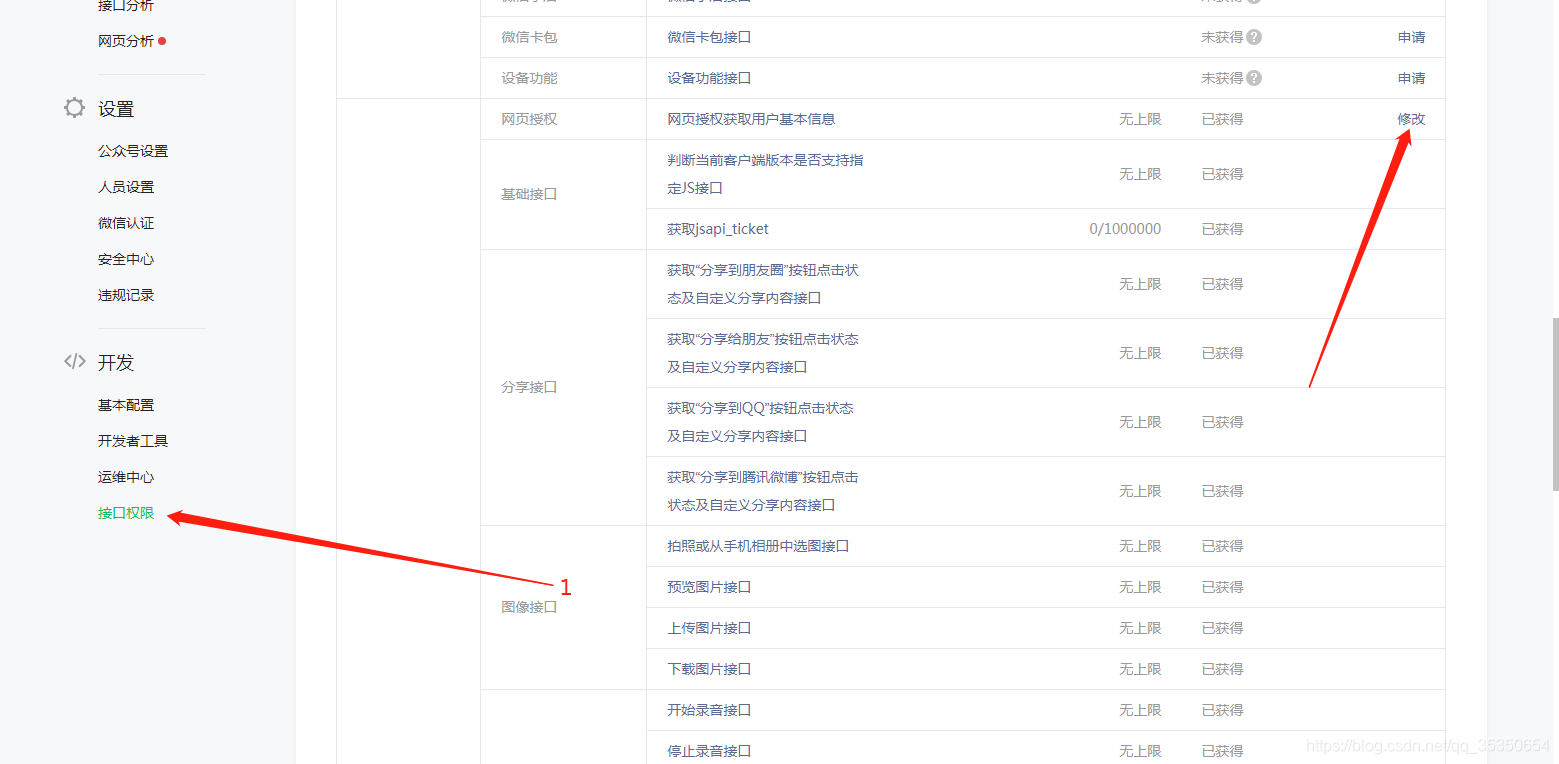
Task: Click 基础接口 category cell
Action: point(529,194)
